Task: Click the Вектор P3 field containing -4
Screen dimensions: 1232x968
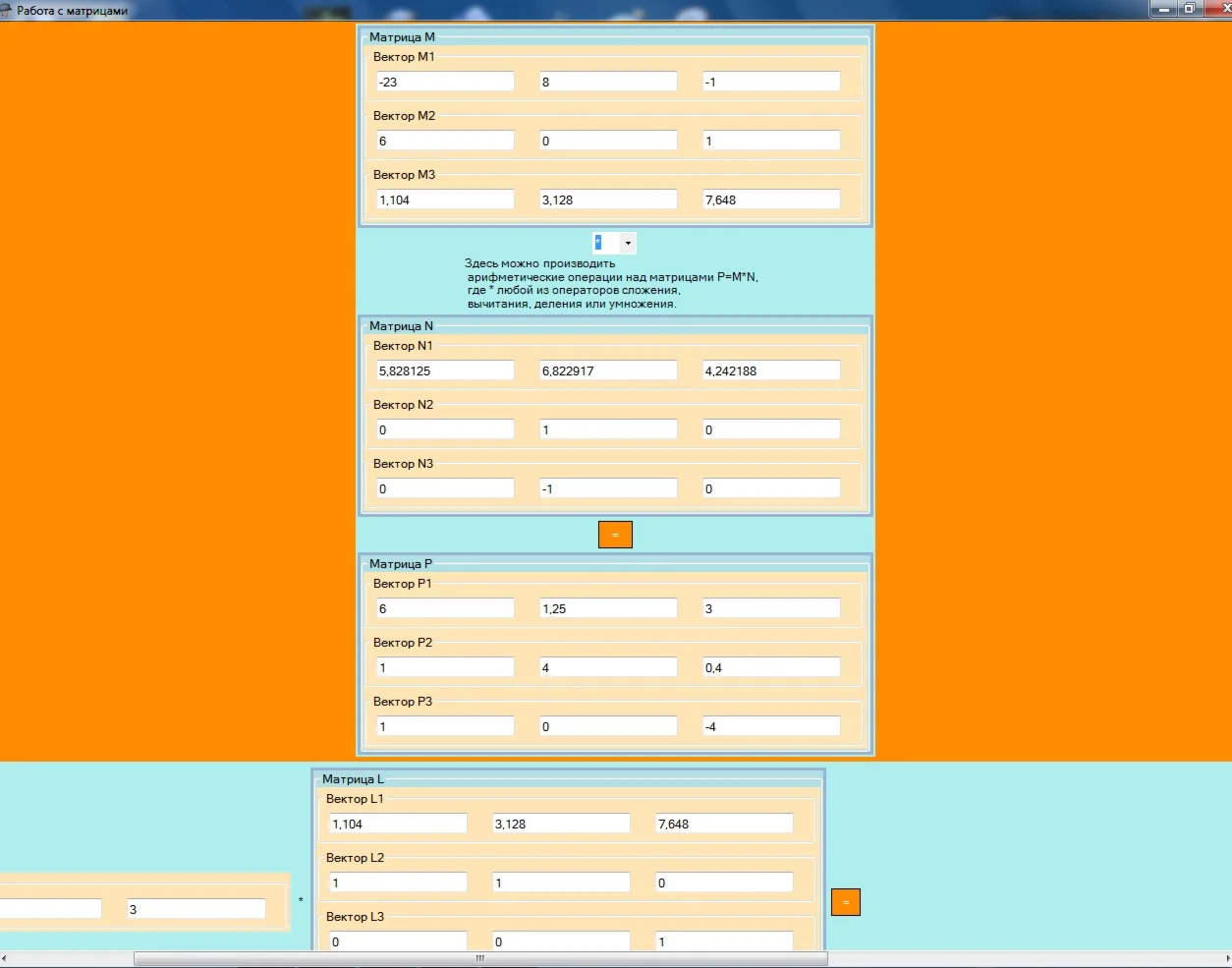Action: point(771,726)
